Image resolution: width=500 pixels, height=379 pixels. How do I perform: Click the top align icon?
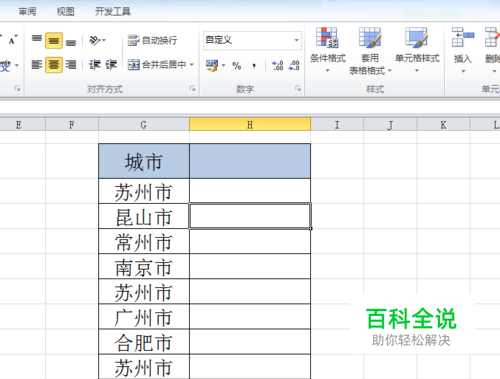click(37, 40)
